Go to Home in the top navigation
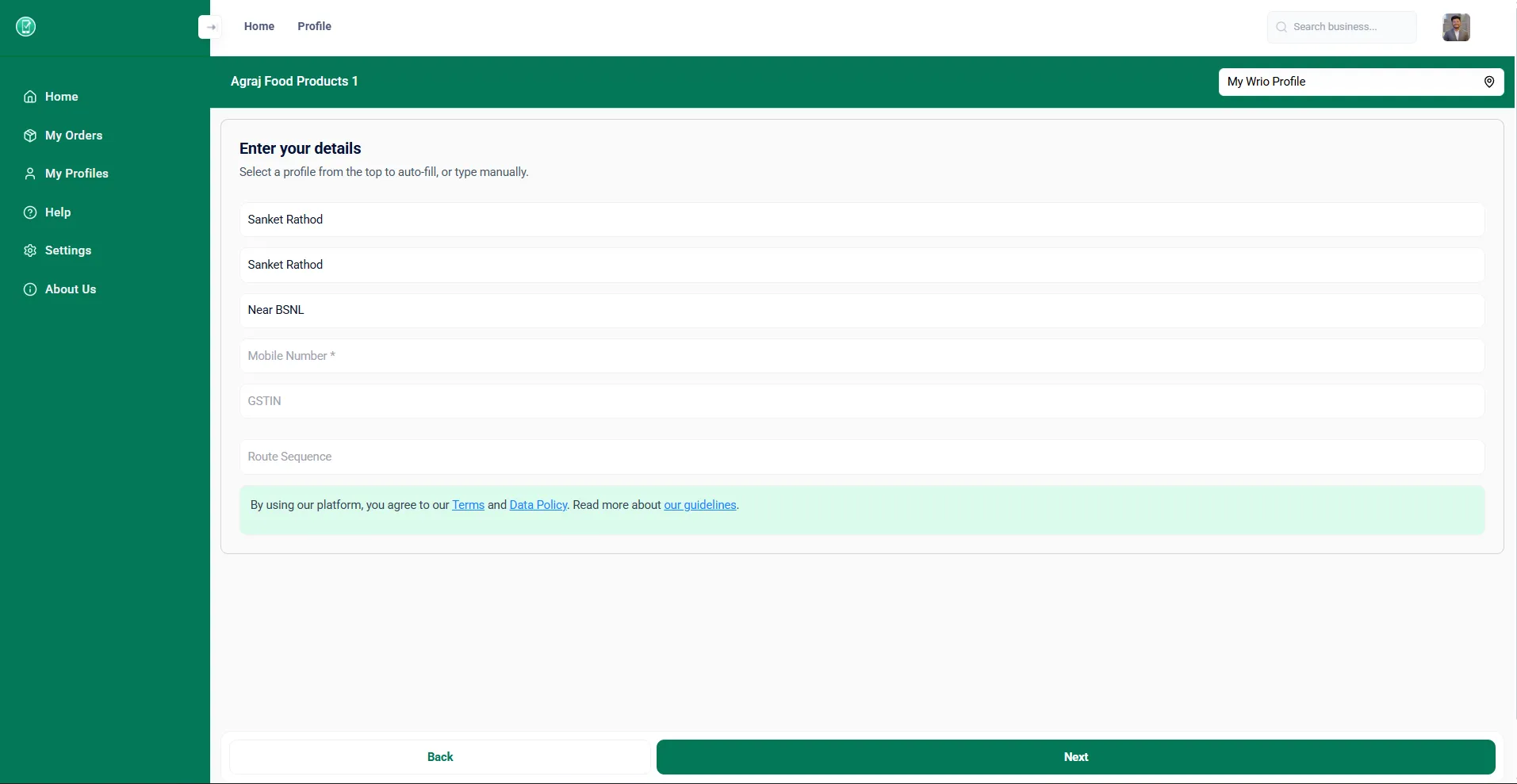This screenshot has width=1517, height=784. tap(259, 26)
